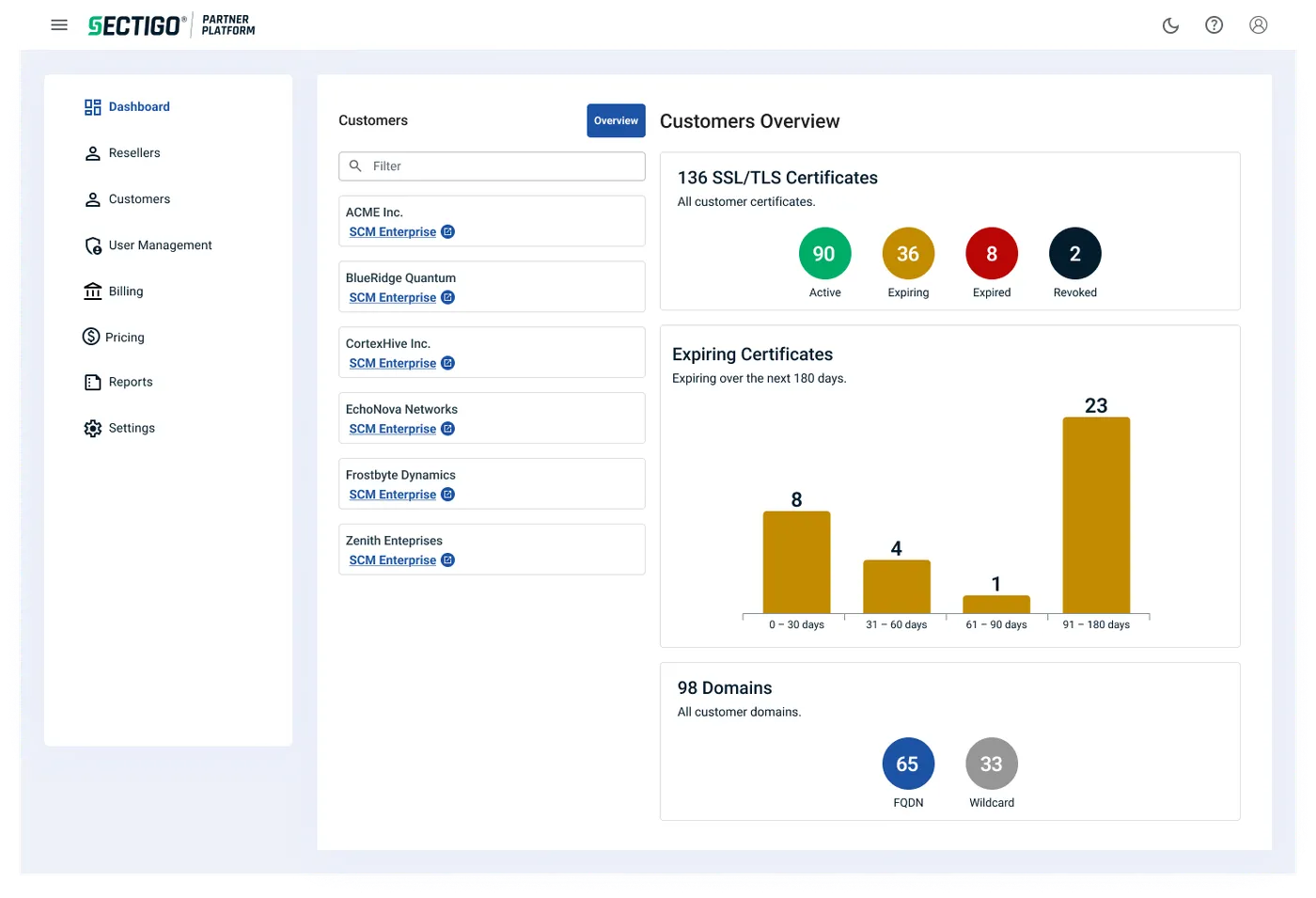Click the 91 – 180 days bar
The width and height of the screenshot is (1316, 898).
tap(1096, 515)
